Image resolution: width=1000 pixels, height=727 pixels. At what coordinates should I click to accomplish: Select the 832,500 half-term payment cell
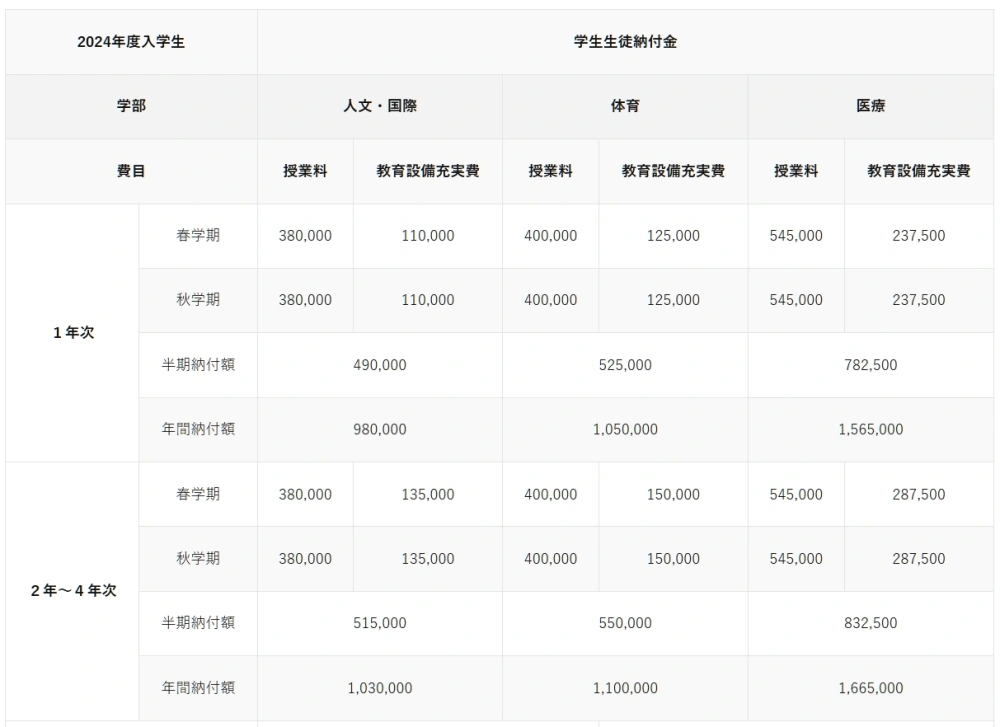coord(870,623)
